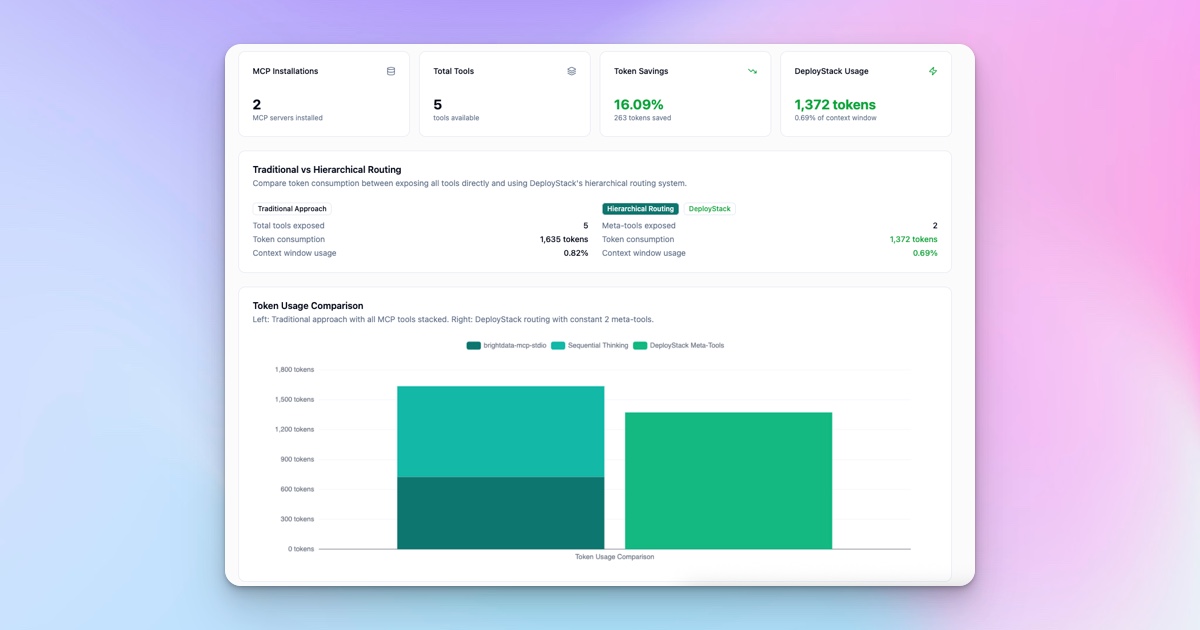Click the trending arrow icon on Token Savings card
1200x630 pixels.
click(x=752, y=71)
